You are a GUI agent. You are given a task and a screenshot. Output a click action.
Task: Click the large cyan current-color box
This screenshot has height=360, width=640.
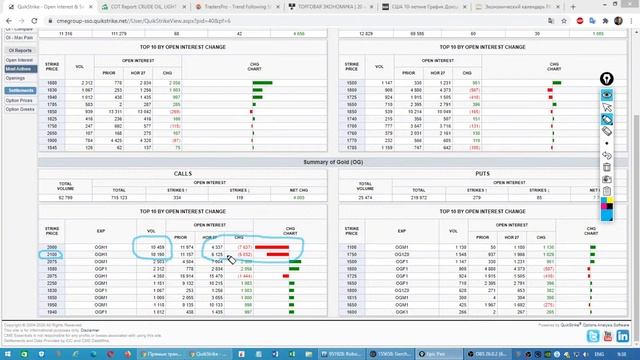(x=607, y=215)
